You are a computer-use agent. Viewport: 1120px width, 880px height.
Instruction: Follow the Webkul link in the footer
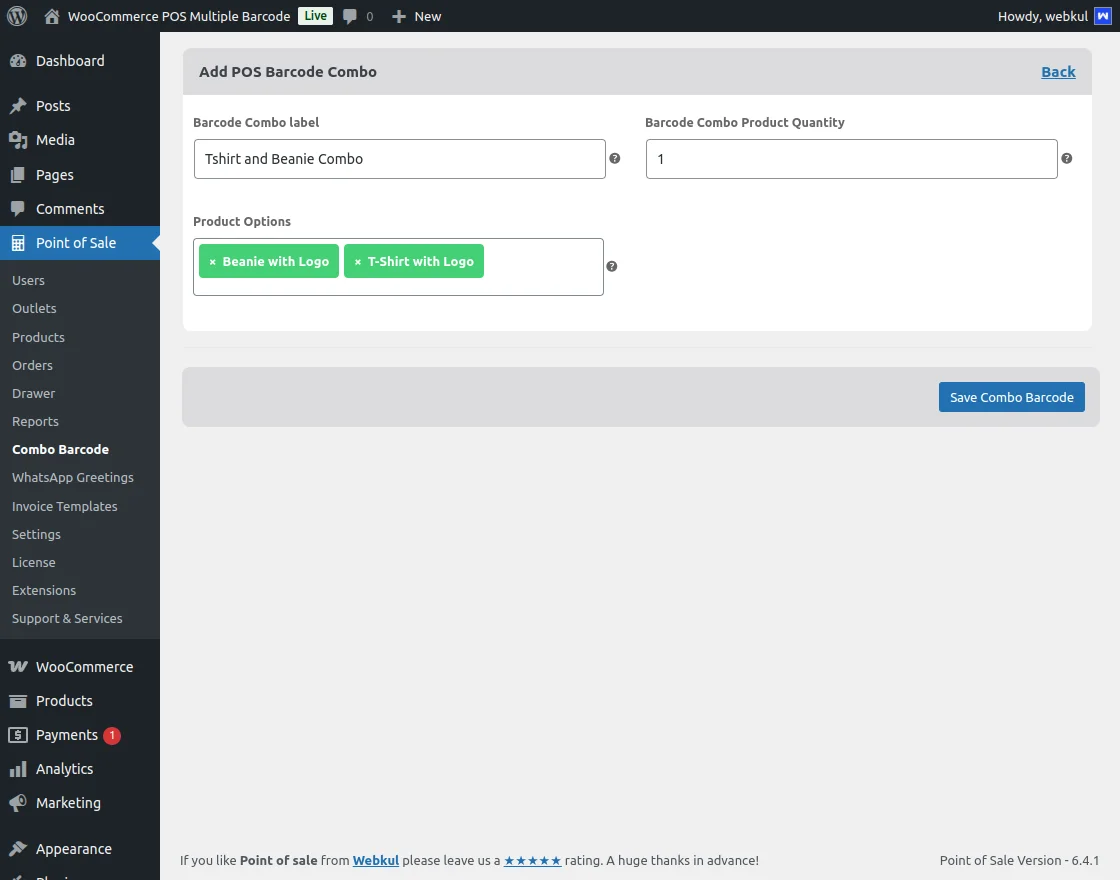[x=375, y=860]
